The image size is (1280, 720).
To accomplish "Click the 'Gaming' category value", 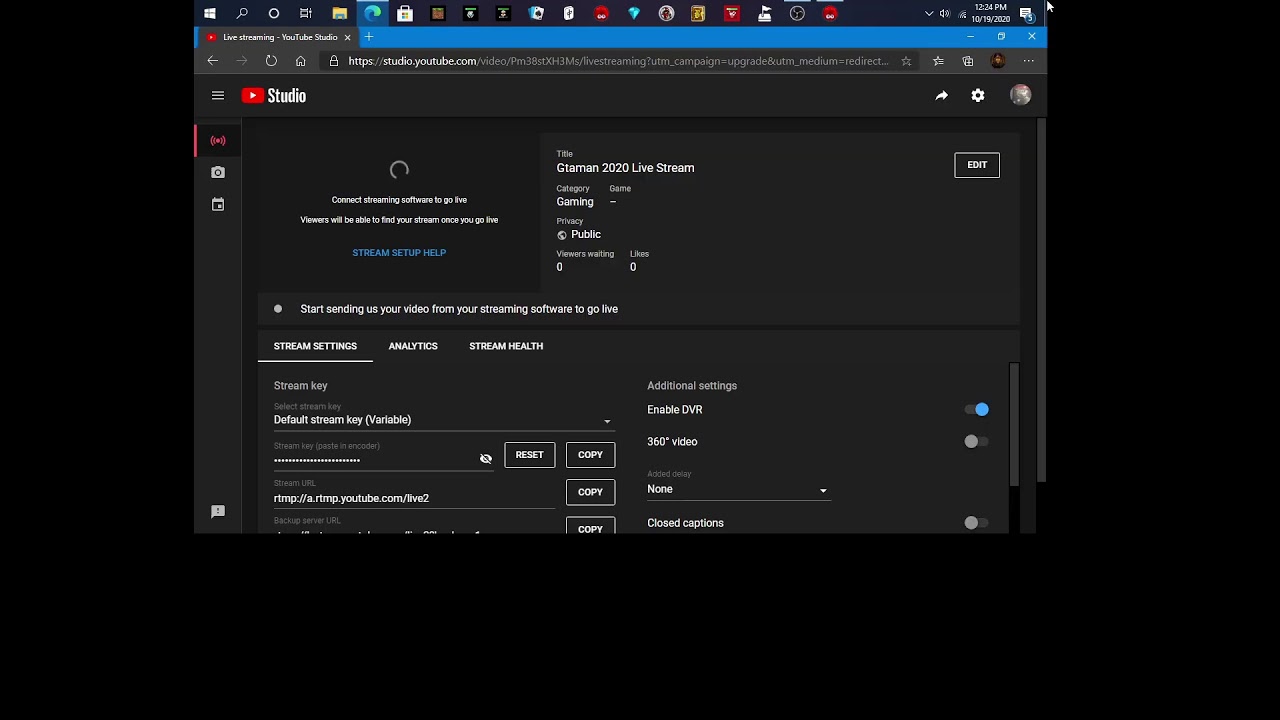I will pyautogui.click(x=575, y=202).
